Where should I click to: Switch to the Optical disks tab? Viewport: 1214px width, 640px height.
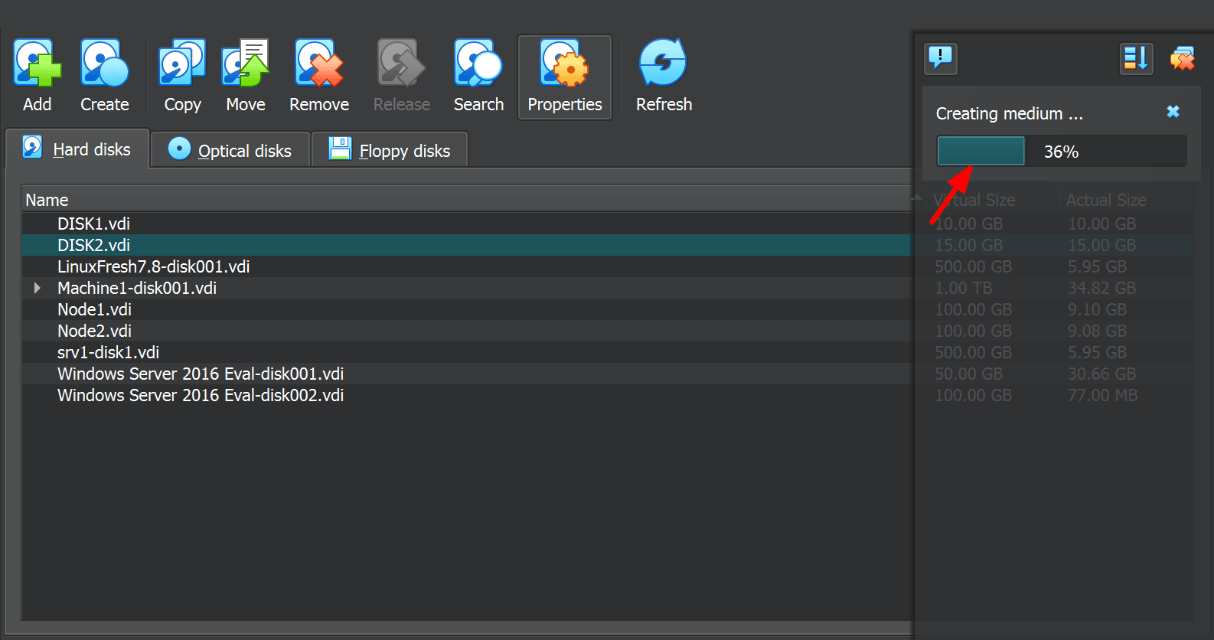coord(229,149)
